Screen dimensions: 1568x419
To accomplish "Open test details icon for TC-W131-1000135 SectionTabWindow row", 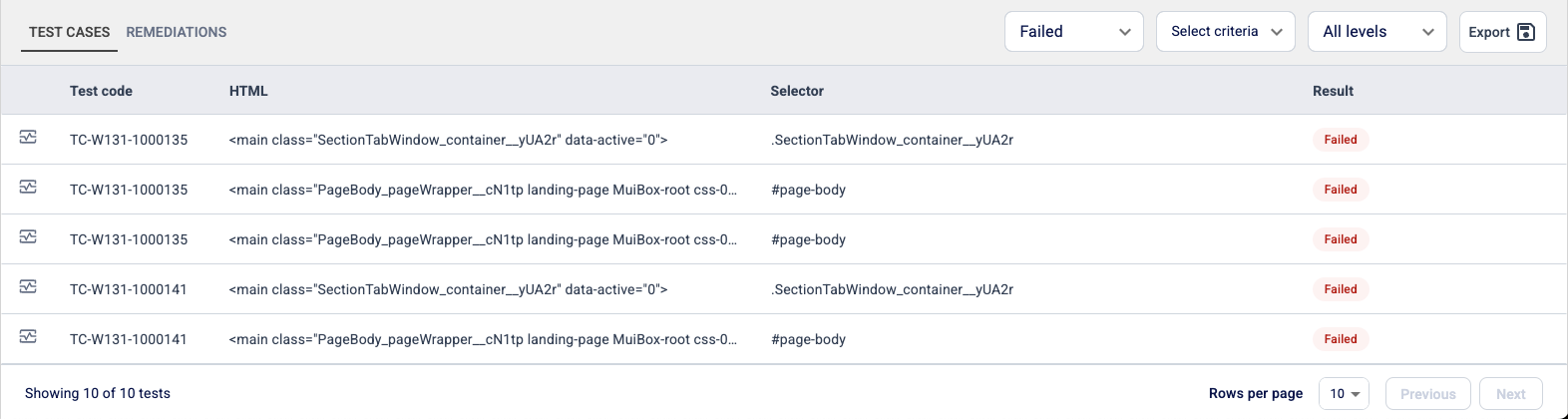I will (x=28, y=138).
